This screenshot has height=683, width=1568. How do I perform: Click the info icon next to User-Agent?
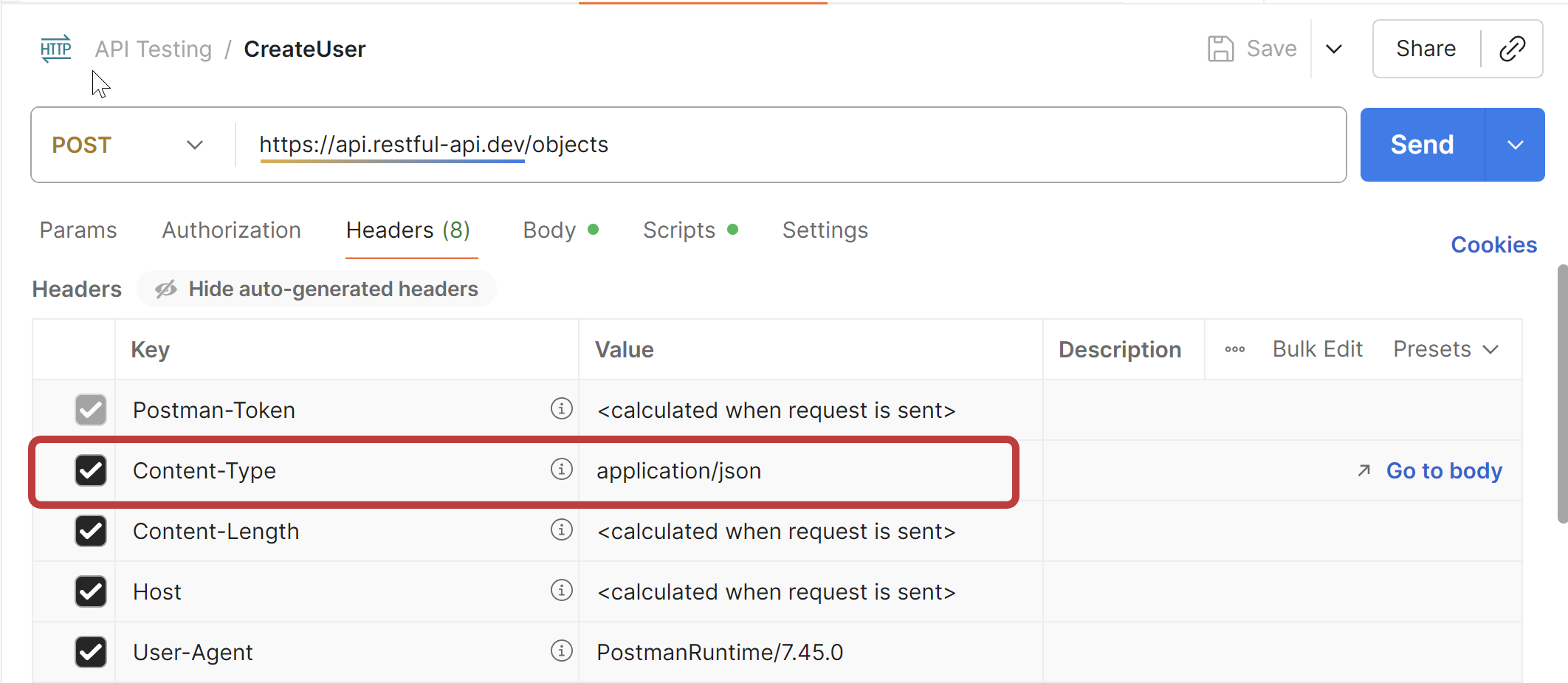click(562, 651)
